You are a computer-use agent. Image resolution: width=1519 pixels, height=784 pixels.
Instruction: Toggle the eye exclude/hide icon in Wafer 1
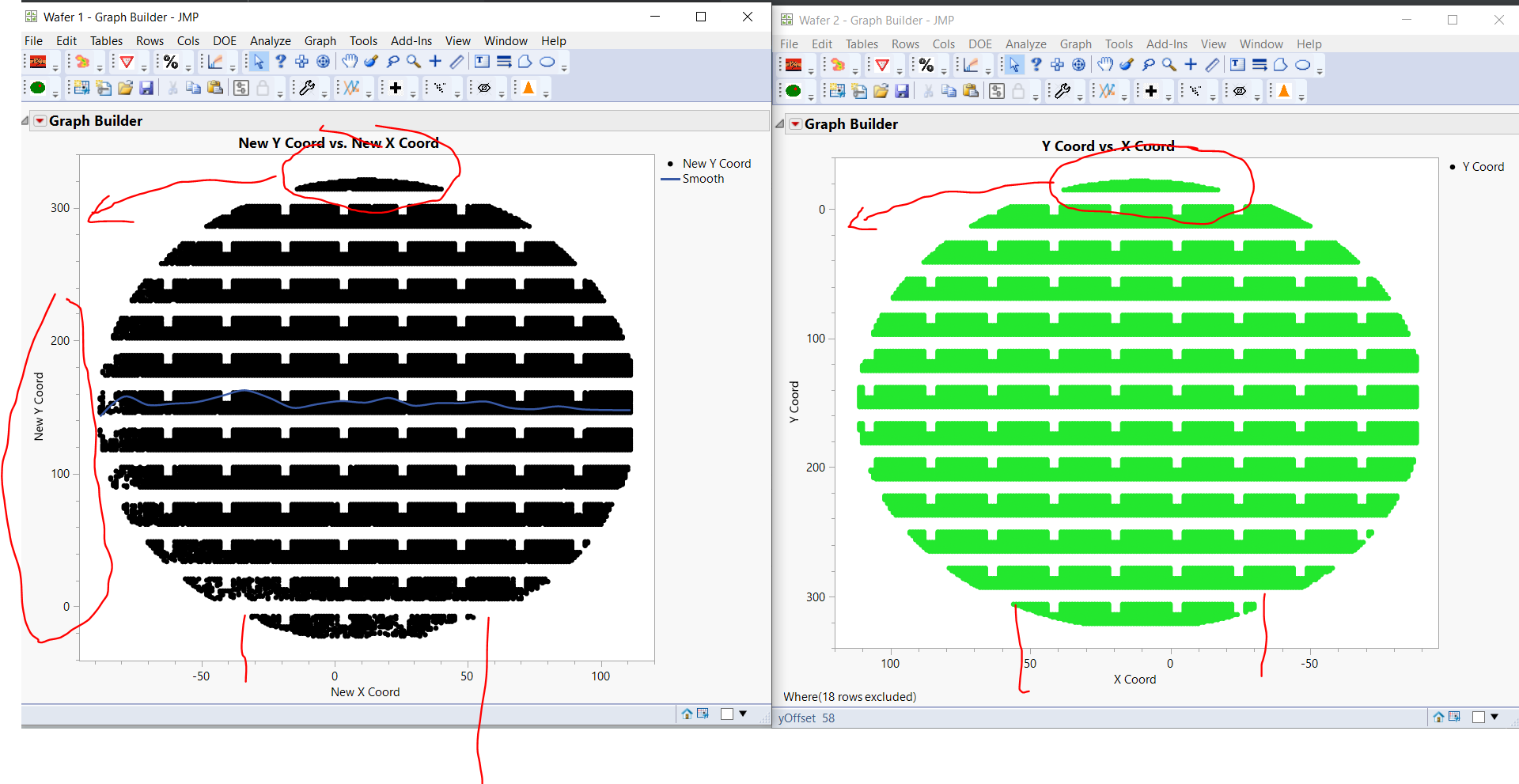[x=485, y=88]
